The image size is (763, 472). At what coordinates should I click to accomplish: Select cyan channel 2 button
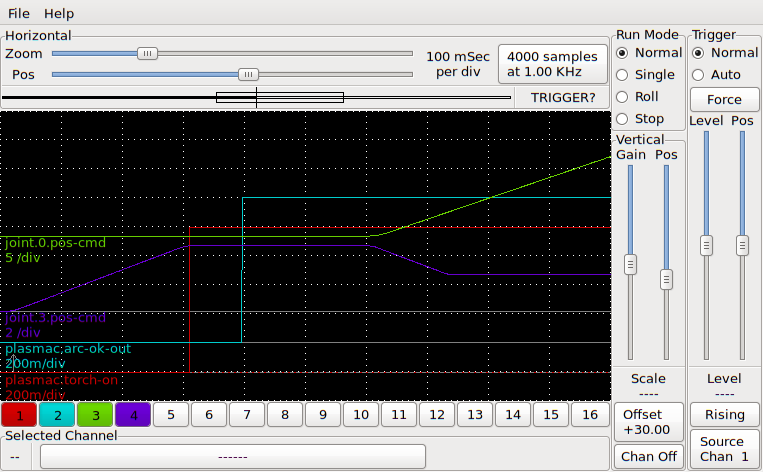coord(57,415)
